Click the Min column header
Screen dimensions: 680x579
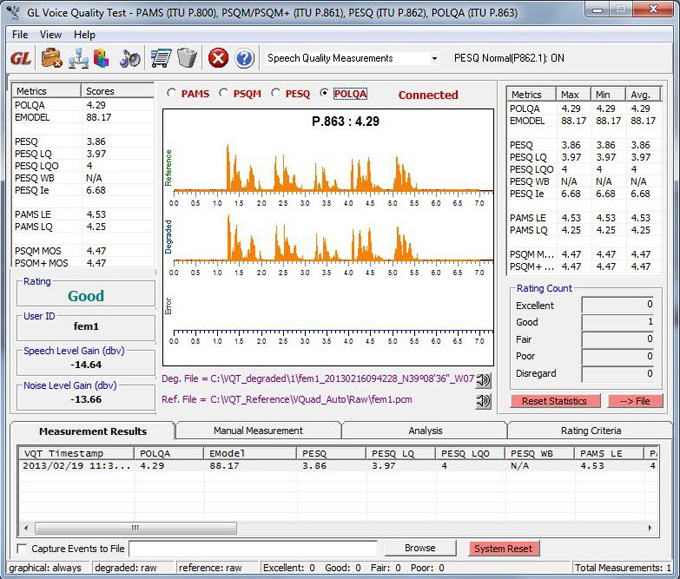pos(608,95)
